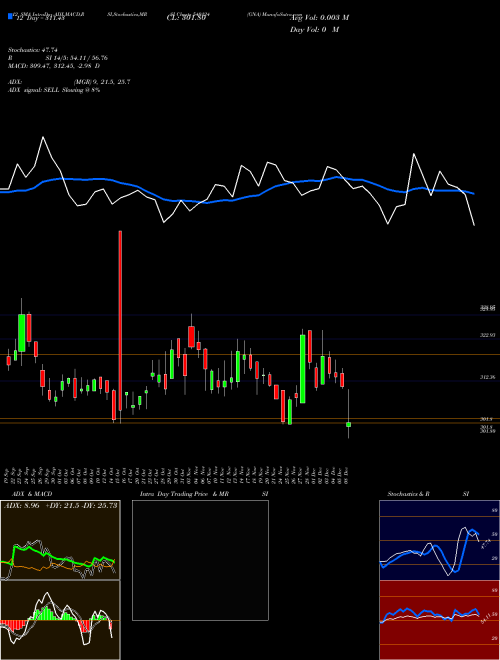
Task: Click the blue 12-day SMA legend square
Action: tap(10, 16)
